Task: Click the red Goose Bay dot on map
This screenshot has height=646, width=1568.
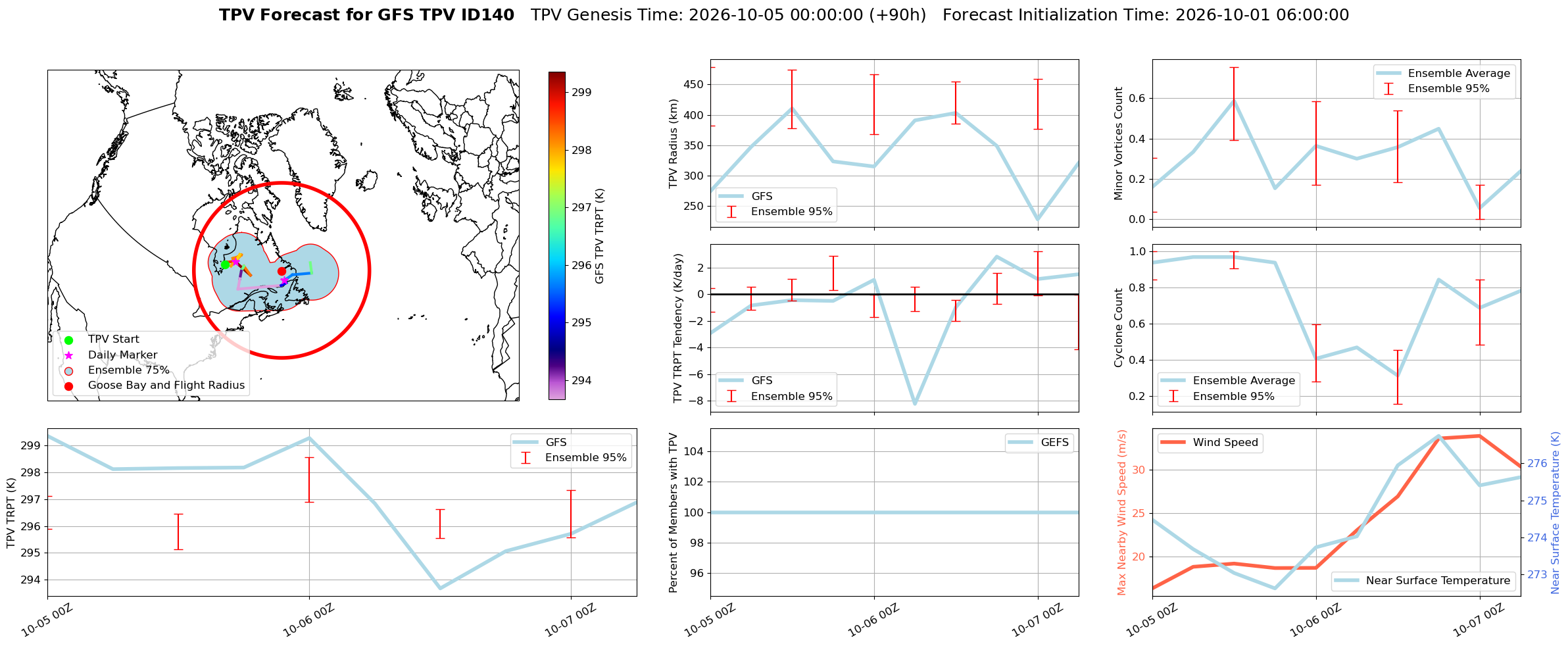Action: [282, 271]
